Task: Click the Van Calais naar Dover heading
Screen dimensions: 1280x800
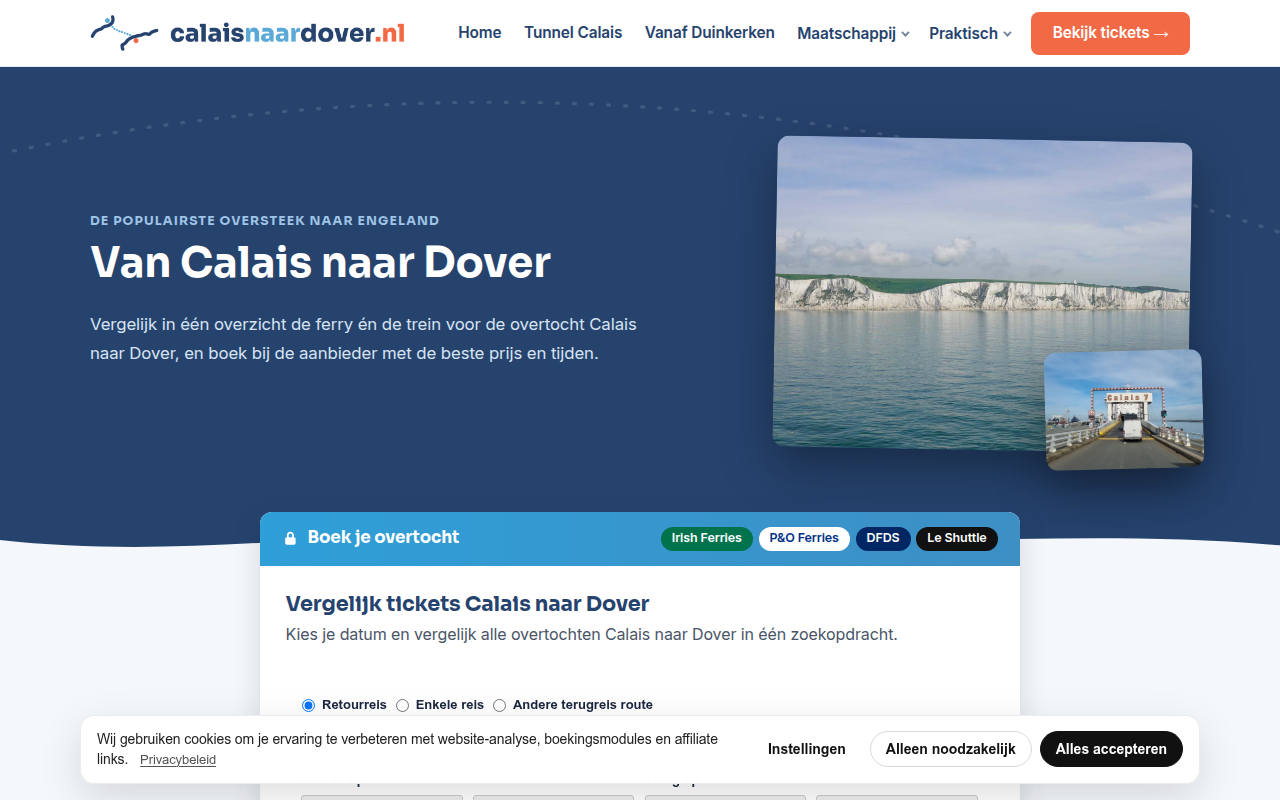Action: (x=321, y=262)
